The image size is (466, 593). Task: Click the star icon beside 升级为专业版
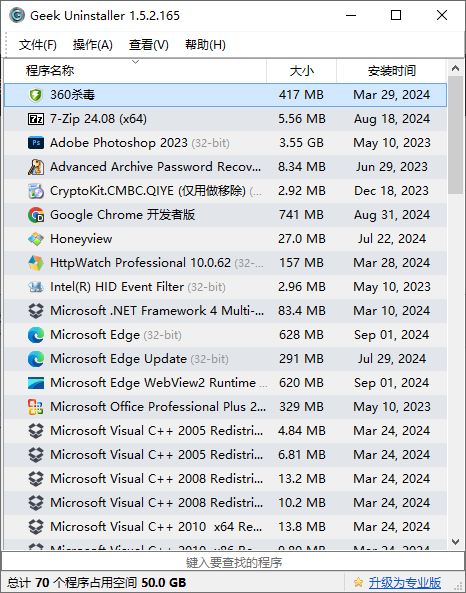coord(358,582)
